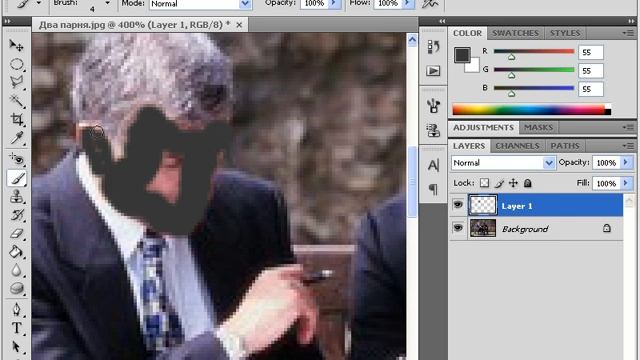Select the Red Eye healing tool

pos(16,159)
